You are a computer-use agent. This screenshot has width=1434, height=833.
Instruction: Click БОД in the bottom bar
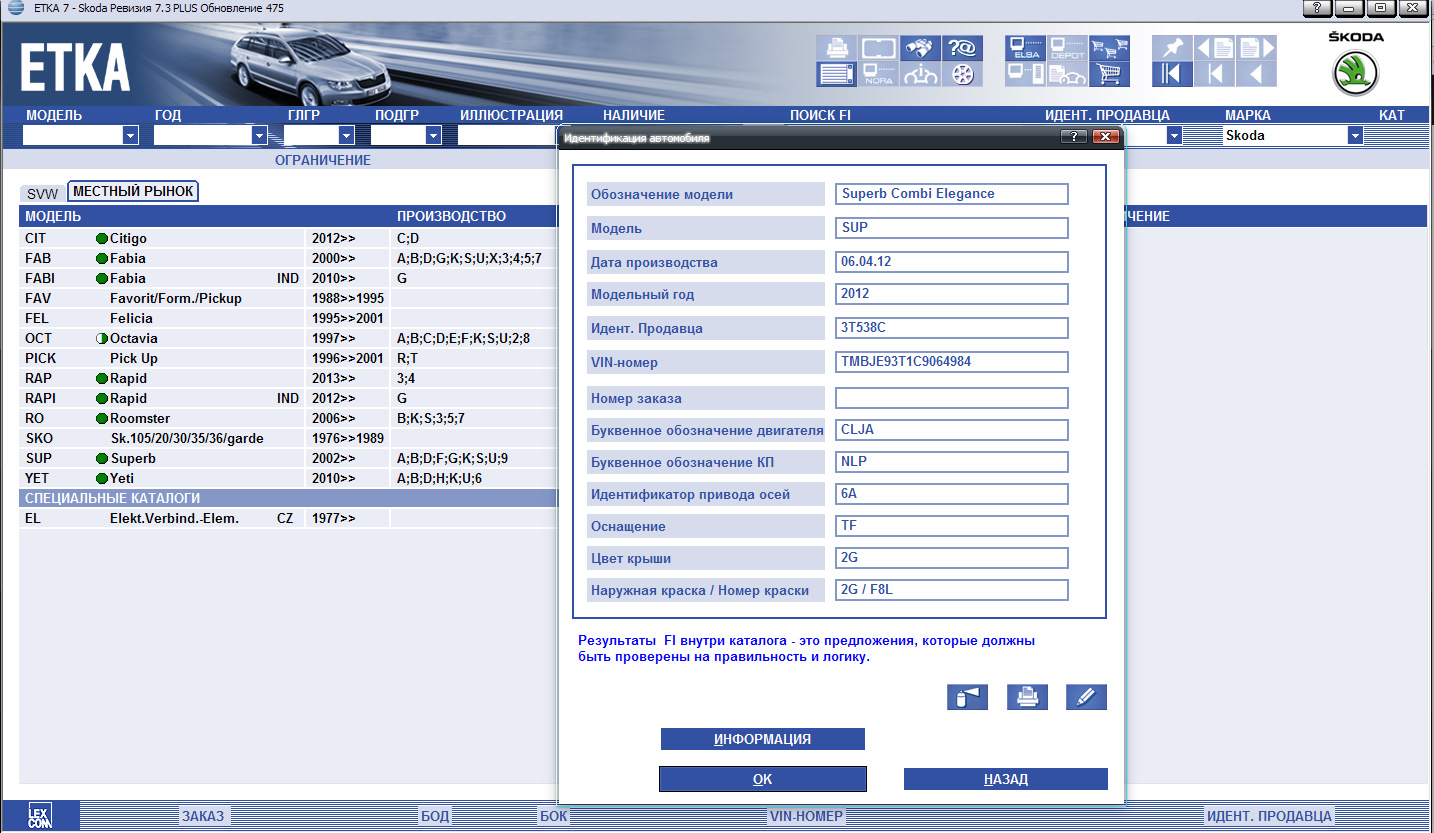click(x=435, y=816)
